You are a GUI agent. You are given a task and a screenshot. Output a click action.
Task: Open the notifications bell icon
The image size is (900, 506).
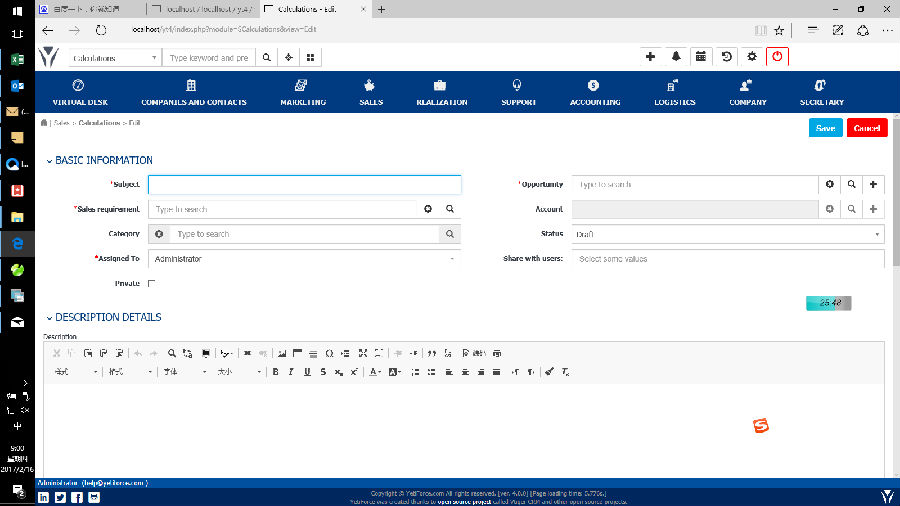(676, 56)
